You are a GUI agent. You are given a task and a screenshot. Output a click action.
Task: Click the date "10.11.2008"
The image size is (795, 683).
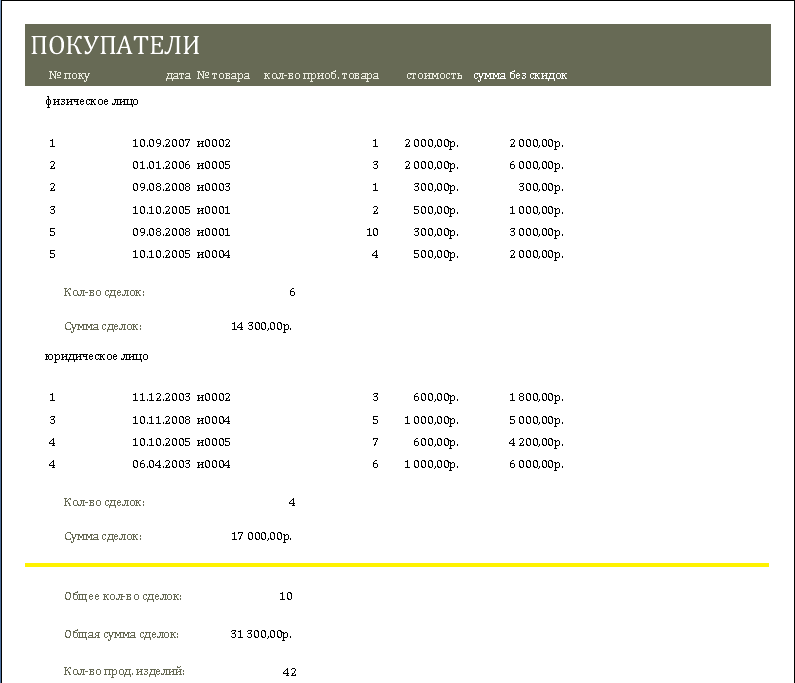pyautogui.click(x=161, y=420)
